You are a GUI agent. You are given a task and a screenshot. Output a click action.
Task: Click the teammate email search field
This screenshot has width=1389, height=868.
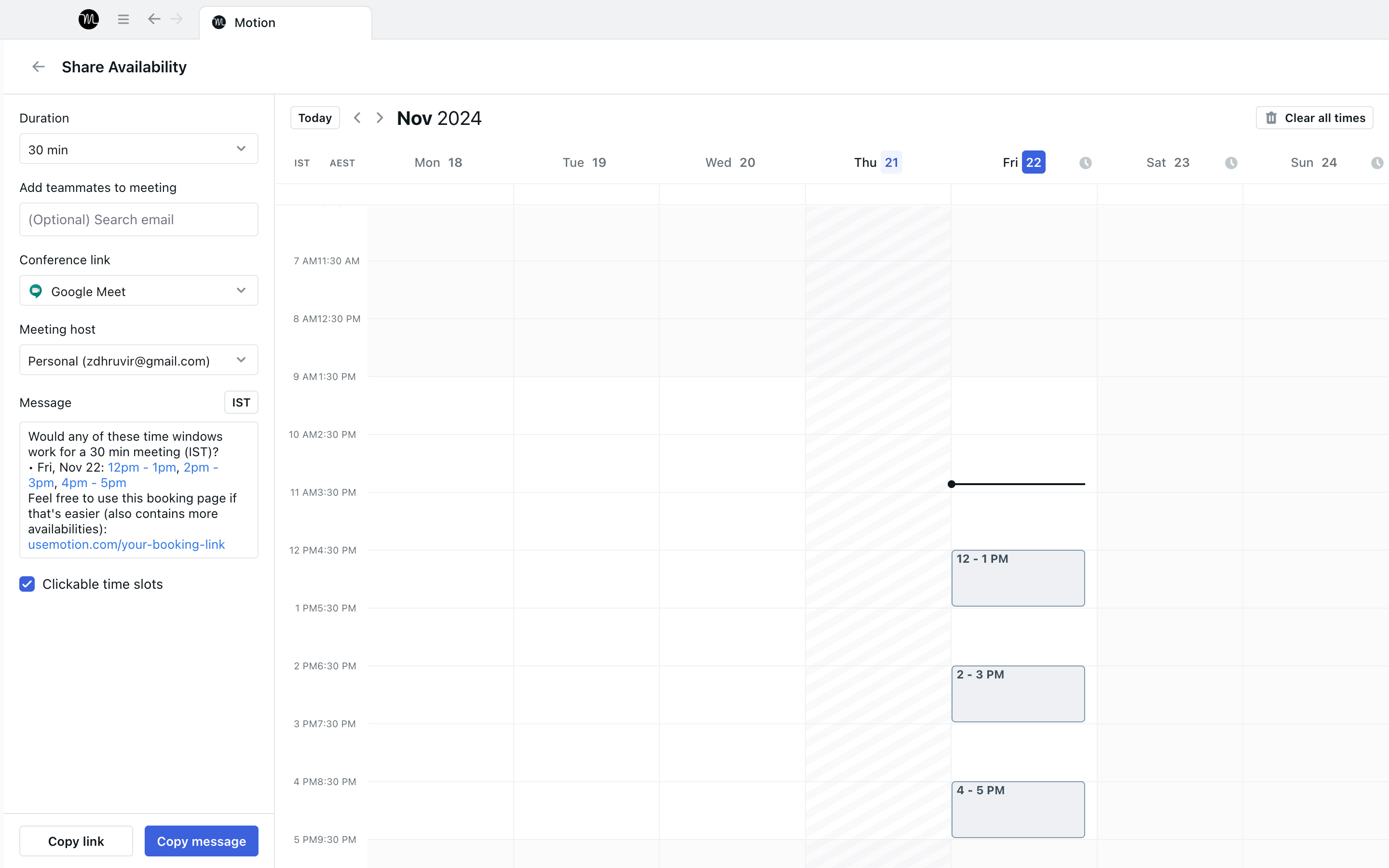point(139,219)
